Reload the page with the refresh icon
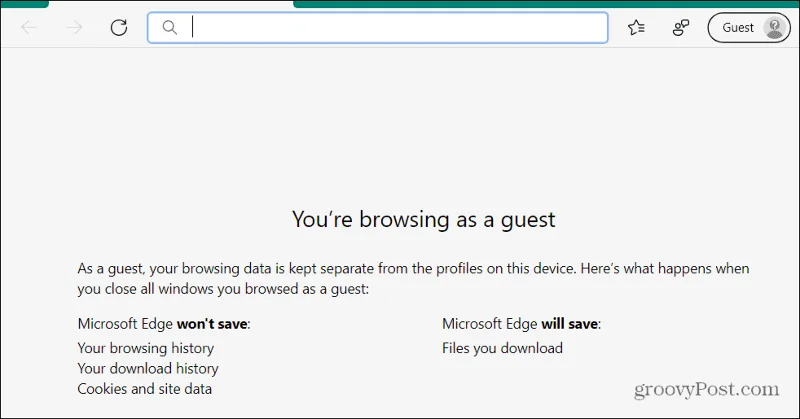 point(119,28)
